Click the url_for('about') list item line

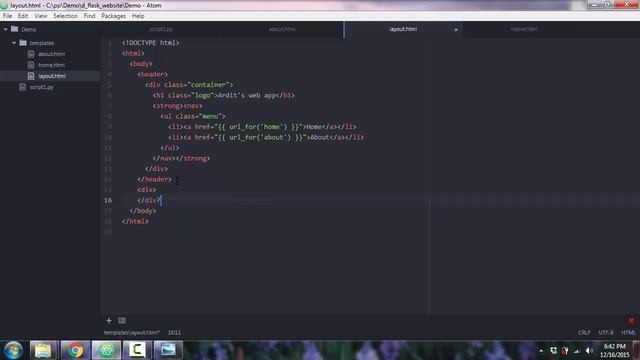click(x=266, y=138)
